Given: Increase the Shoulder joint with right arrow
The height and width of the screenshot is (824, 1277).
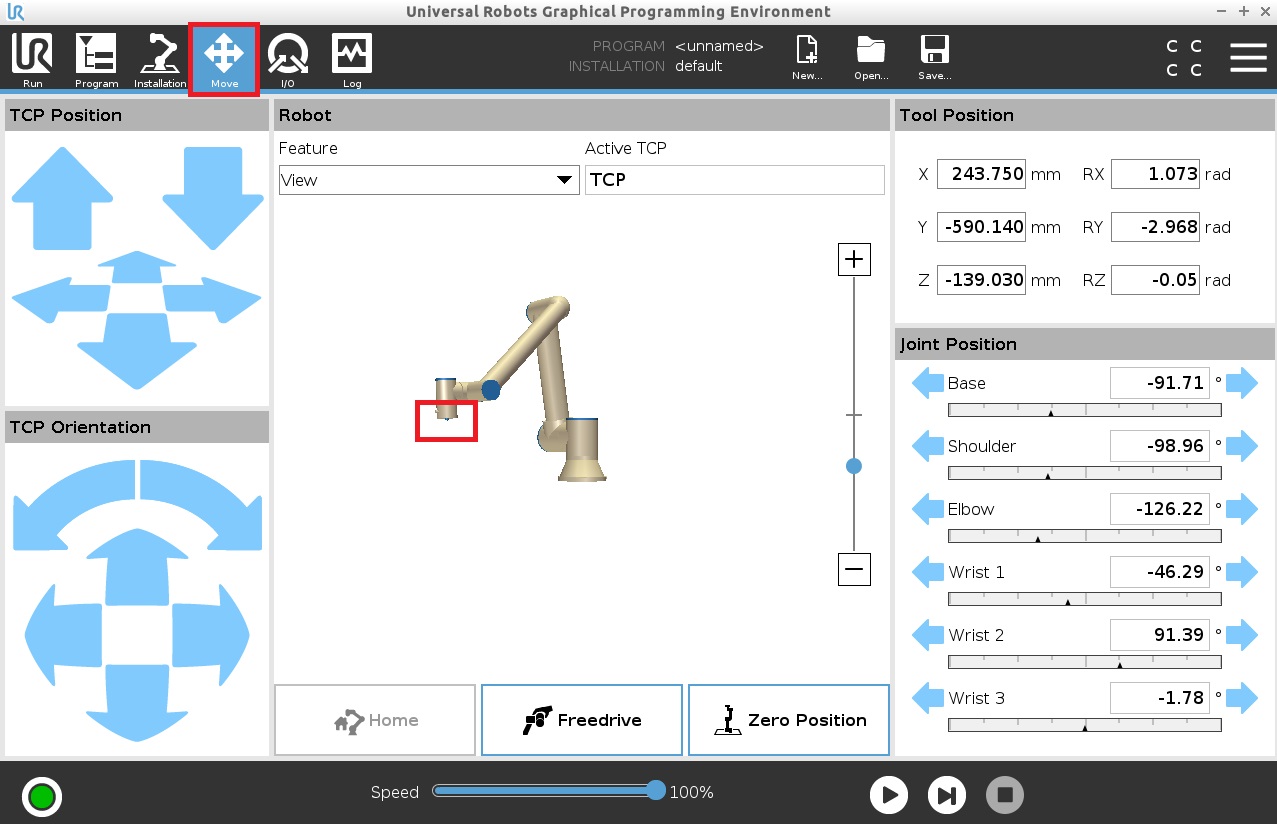Looking at the screenshot, I should click(1242, 446).
